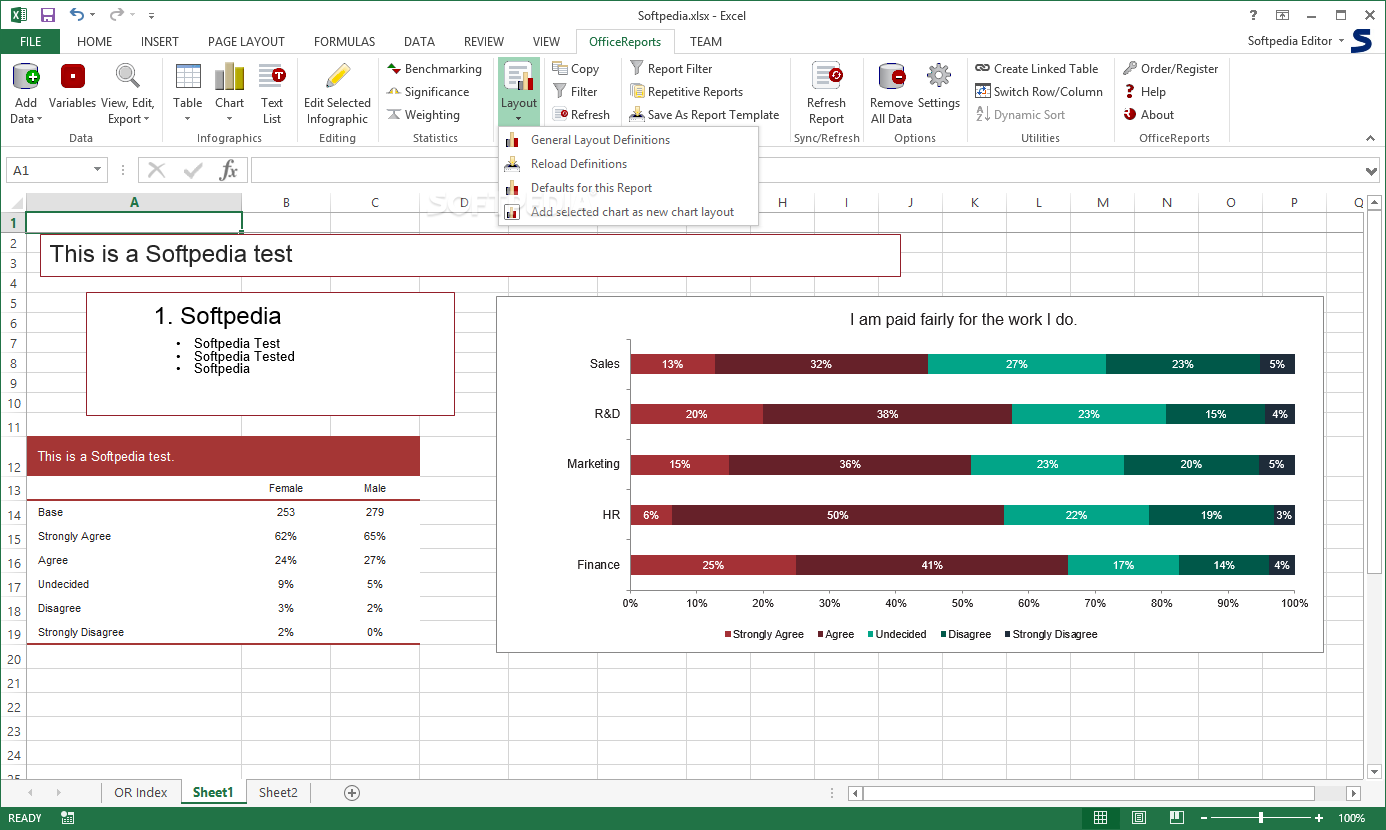Add a new sheet with plus button

[352, 792]
